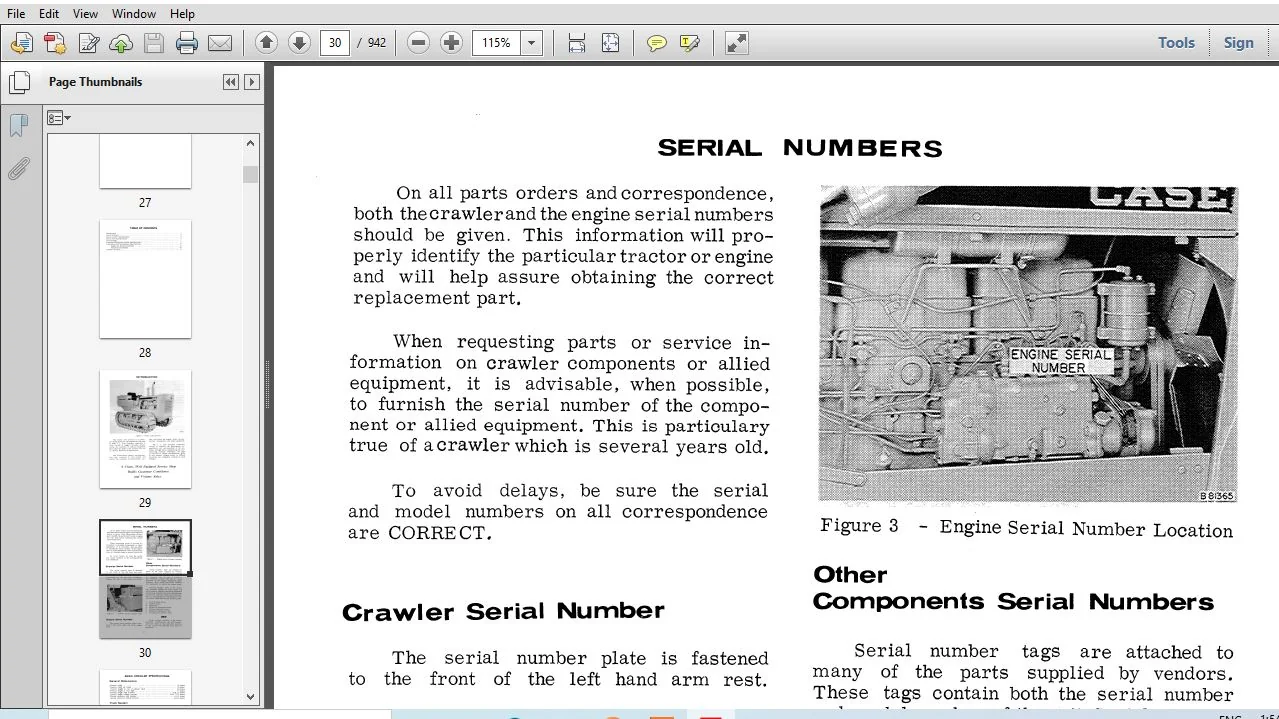This screenshot has height=719, width=1279.
Task: Open the Tools pane
Action: coord(1176,43)
